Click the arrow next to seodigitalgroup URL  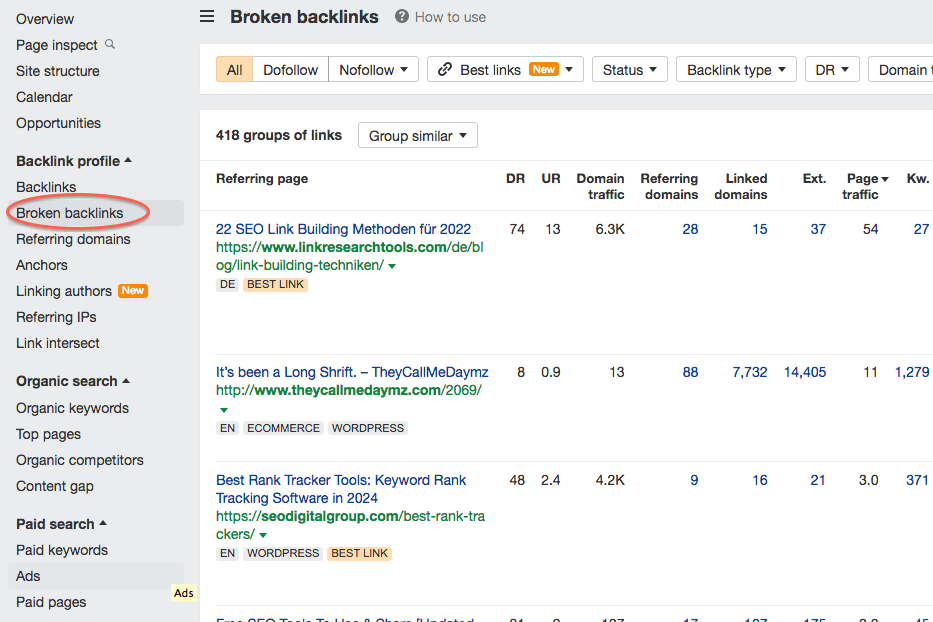tap(263, 535)
